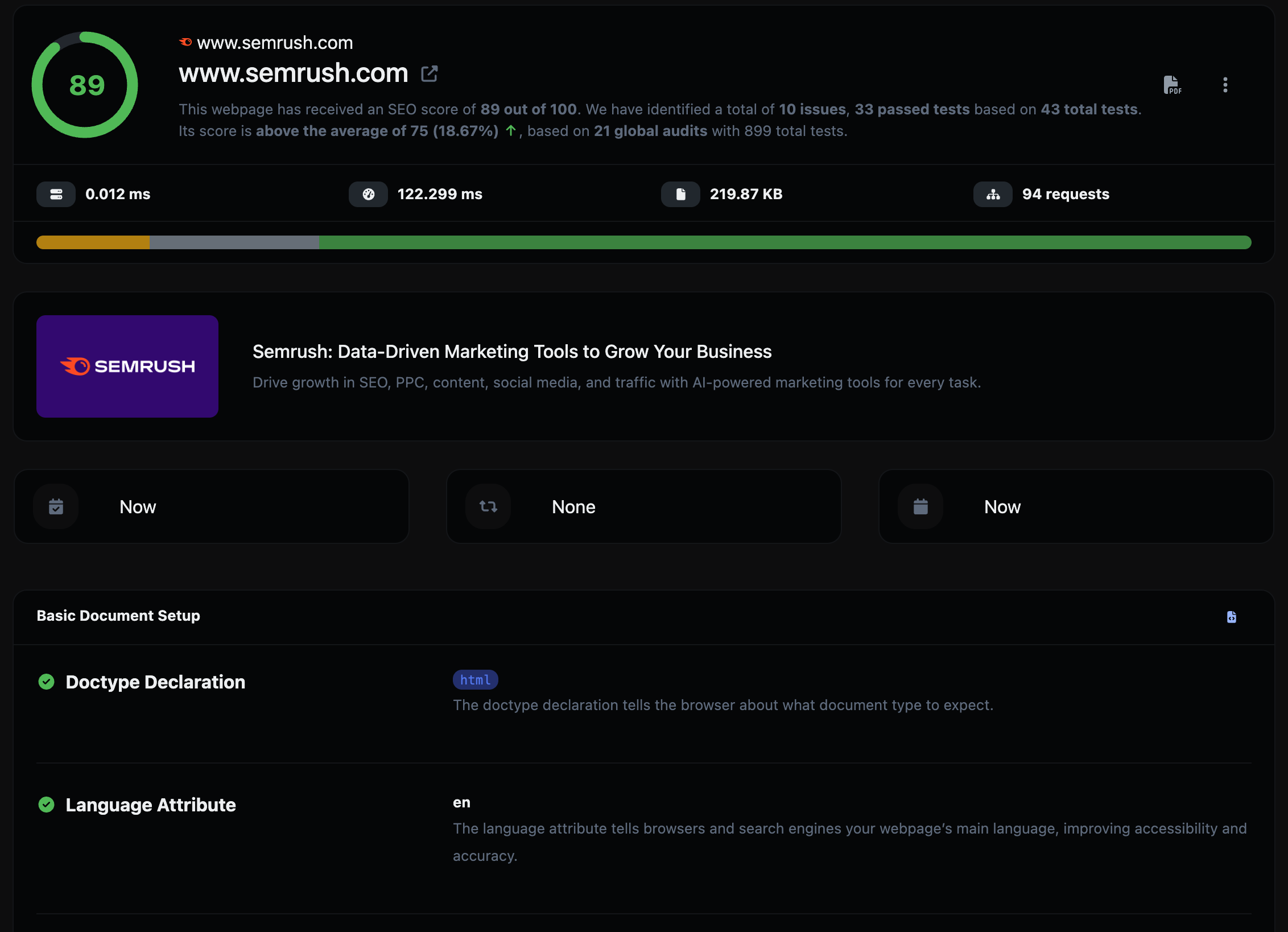Click the 'en' language value

click(x=461, y=803)
